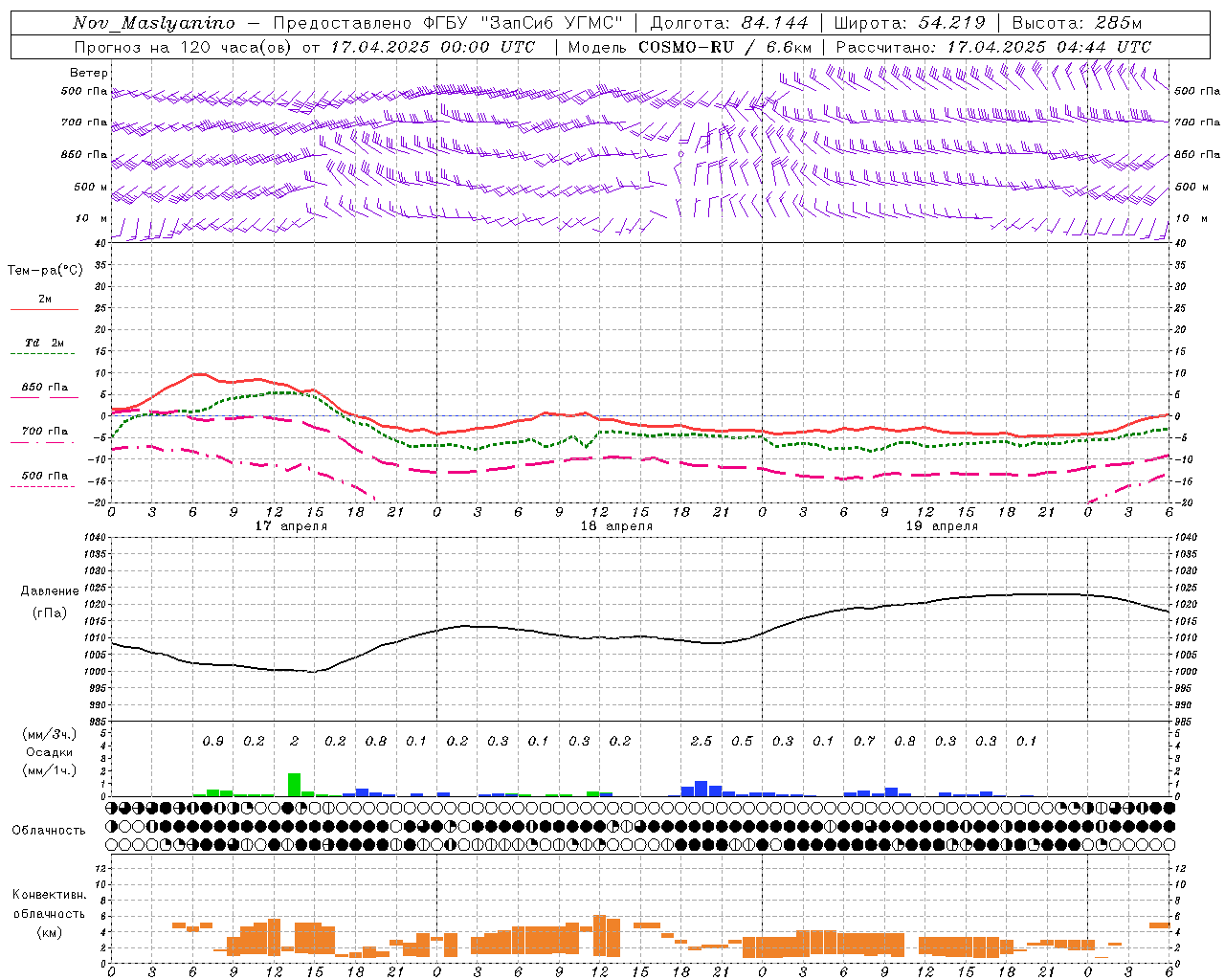Click the 700 гПа legend in temperature panel
This screenshot has height=980, width=1225.
click(45, 432)
